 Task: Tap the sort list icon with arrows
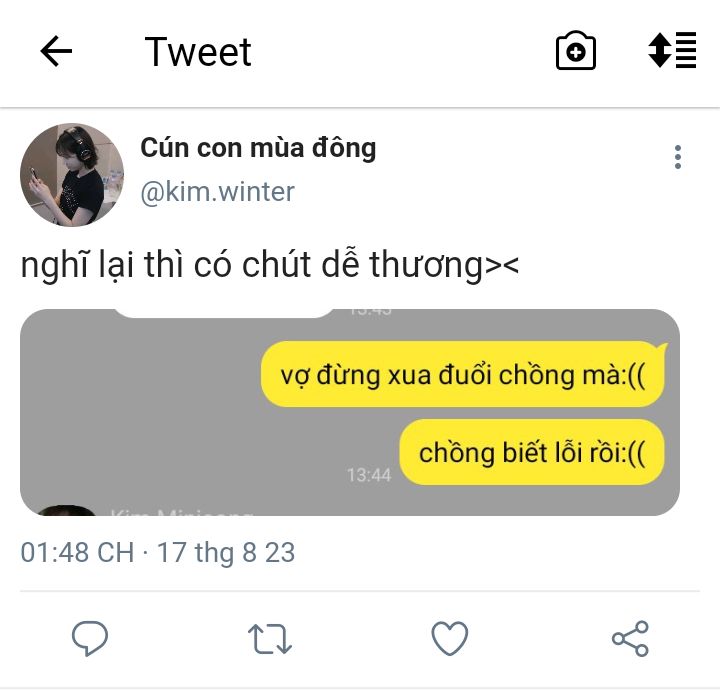[672, 51]
